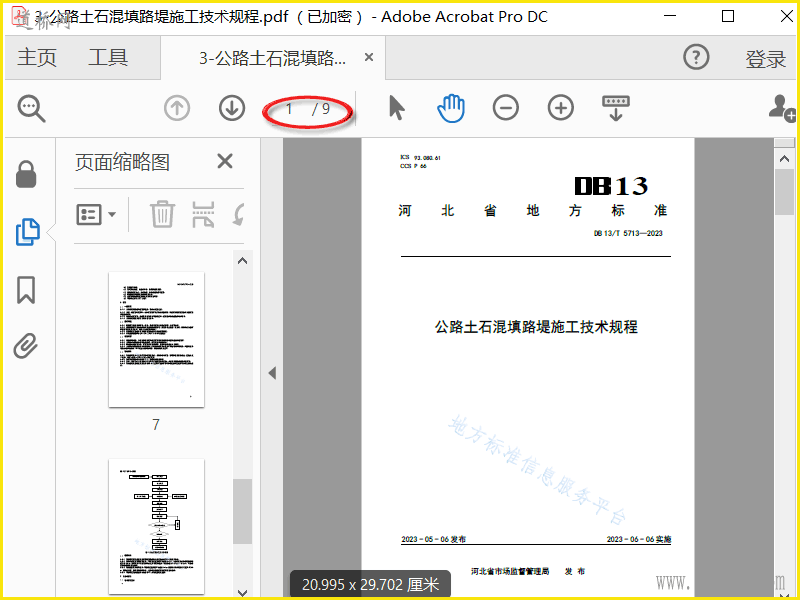Viewport: 800px width, 600px height.
Task: Click the thumbnails panel scrollbar thumb
Action: point(242,511)
